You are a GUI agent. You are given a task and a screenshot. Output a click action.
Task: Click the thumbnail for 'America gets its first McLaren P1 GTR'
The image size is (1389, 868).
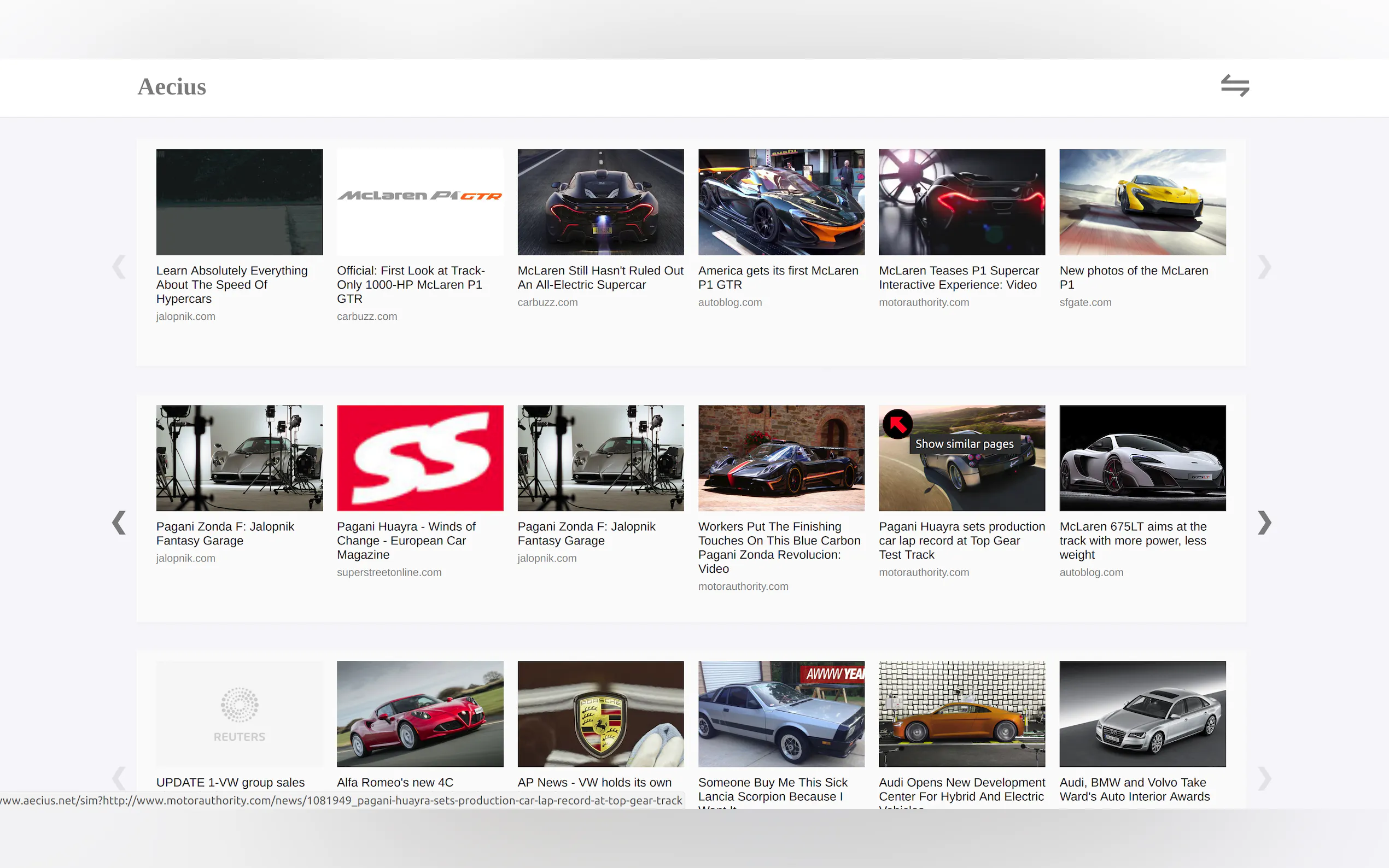pos(781,202)
